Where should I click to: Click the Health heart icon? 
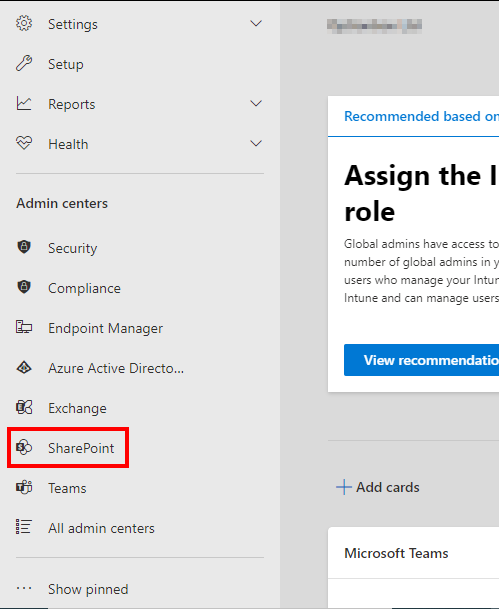point(24,143)
